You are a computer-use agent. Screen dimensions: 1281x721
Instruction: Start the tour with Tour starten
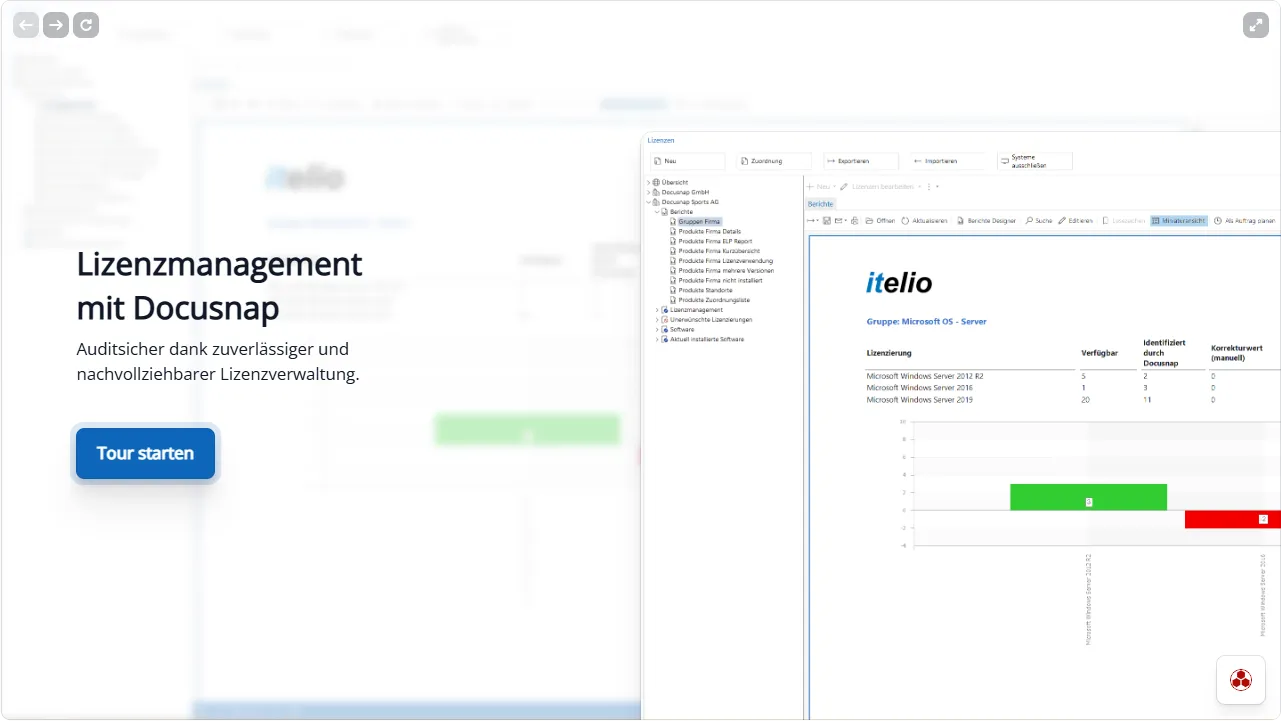(145, 453)
